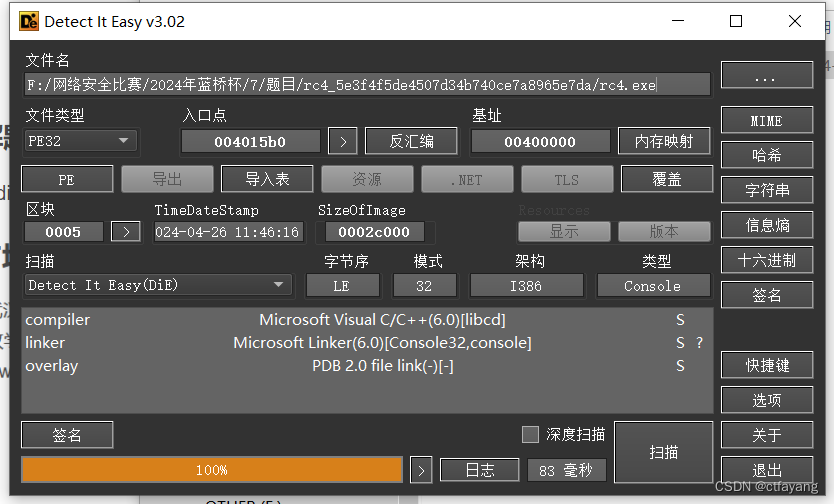Screen dimensions: 834x504
Task: Click the '?' mark on linker row
Action: pyautogui.click(x=699, y=343)
